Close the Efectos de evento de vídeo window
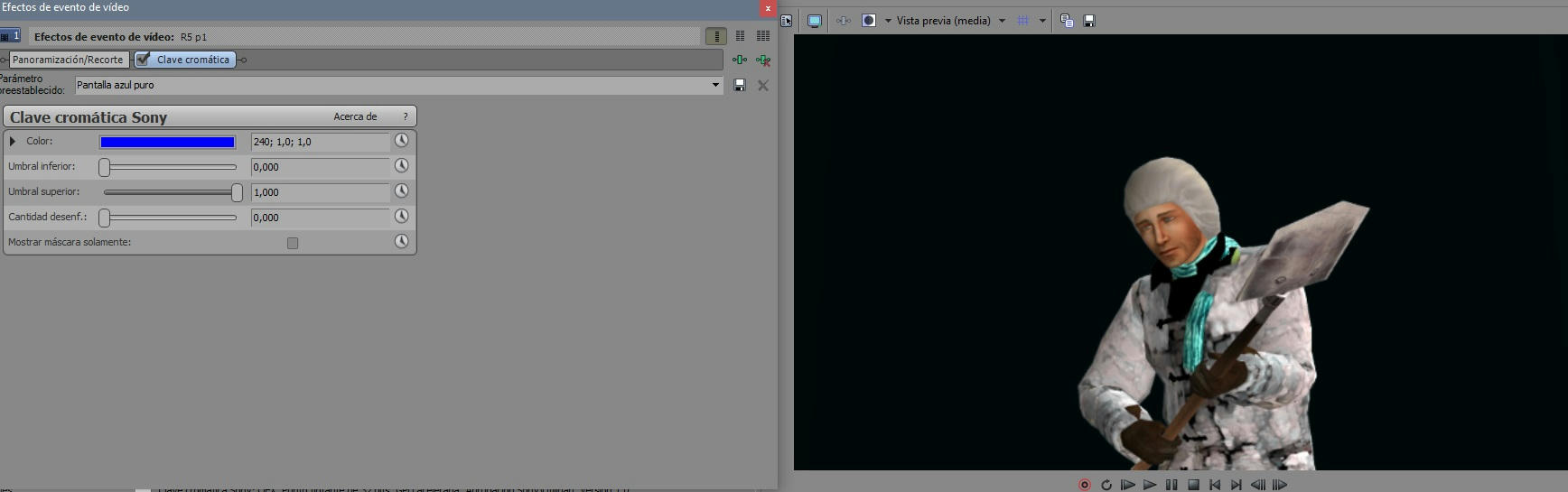 (x=768, y=8)
